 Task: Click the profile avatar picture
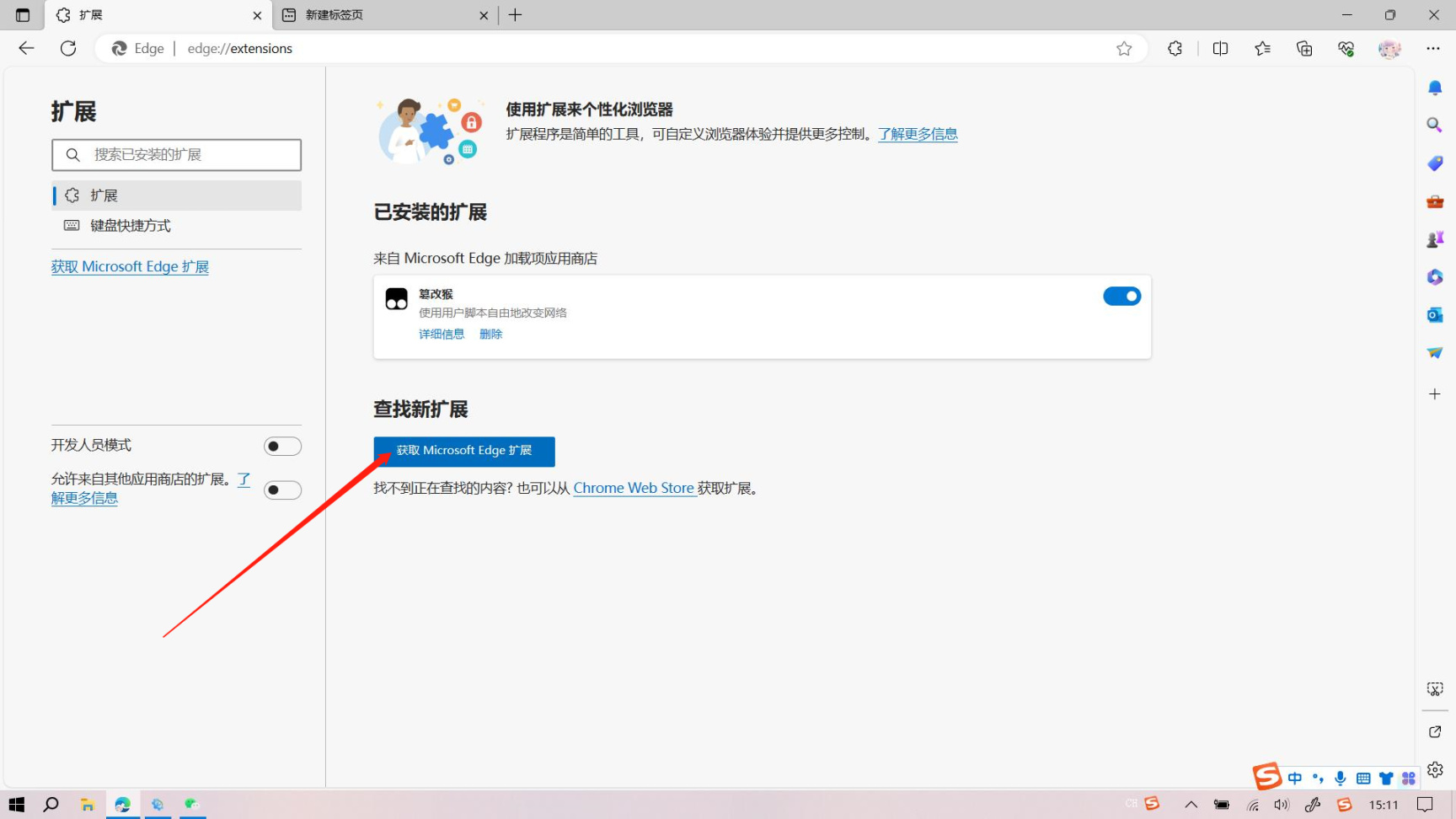pos(1389,49)
